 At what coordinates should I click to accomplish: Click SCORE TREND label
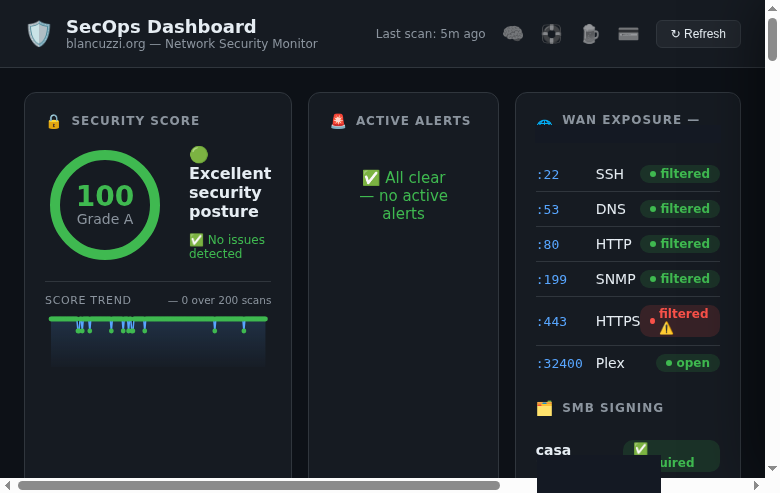pyautogui.click(x=88, y=300)
